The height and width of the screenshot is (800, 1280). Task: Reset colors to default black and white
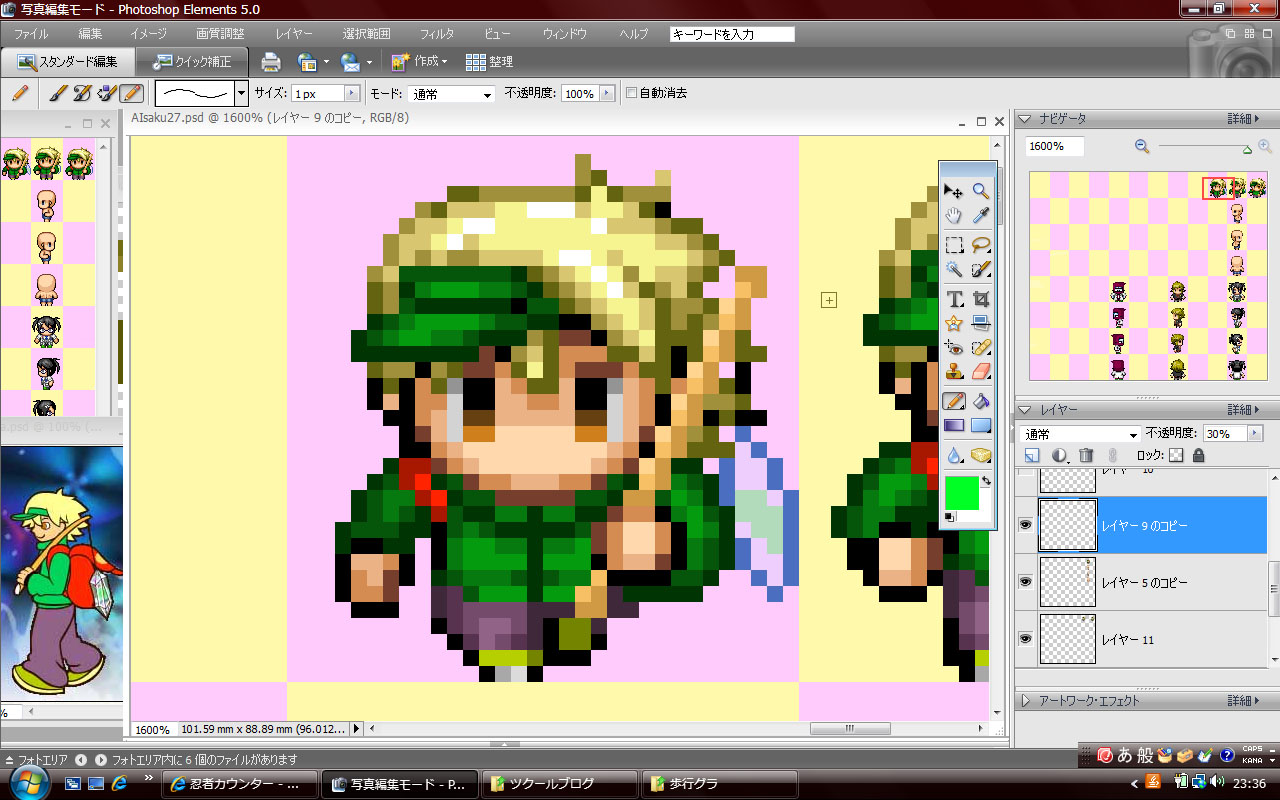949,517
